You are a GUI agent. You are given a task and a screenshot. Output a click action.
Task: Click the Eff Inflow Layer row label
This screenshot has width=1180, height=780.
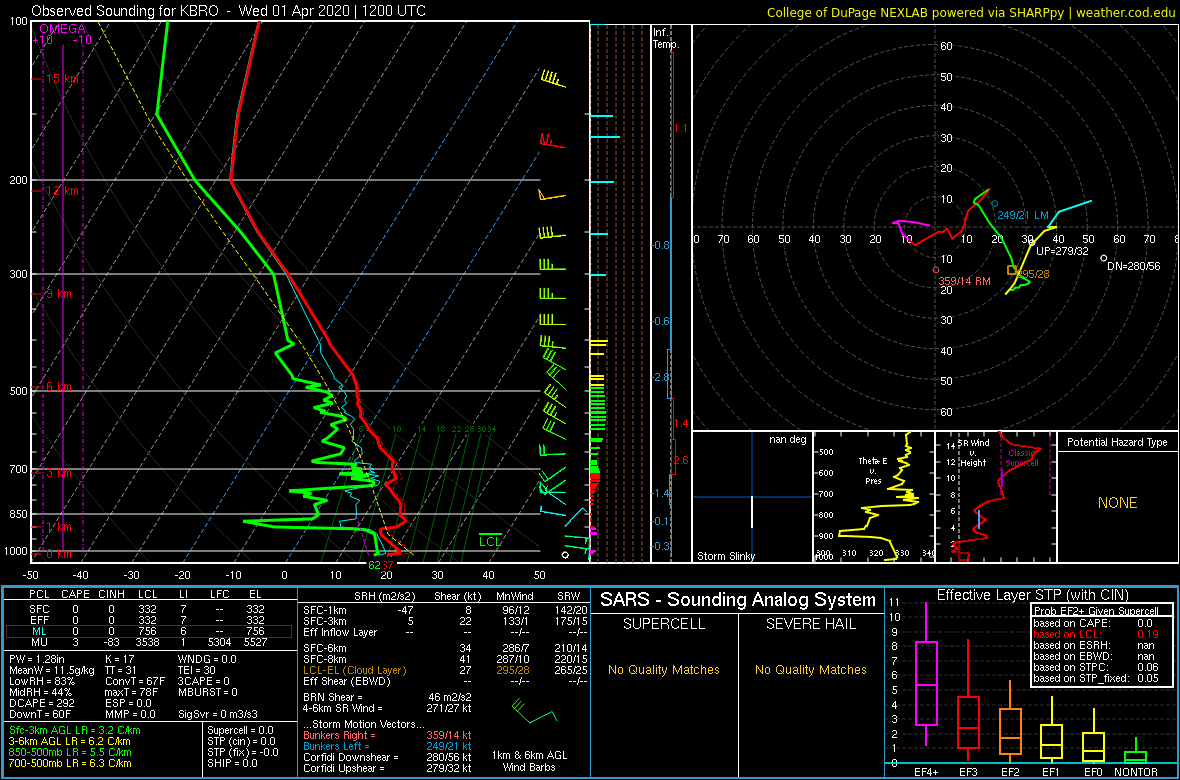[x=338, y=632]
